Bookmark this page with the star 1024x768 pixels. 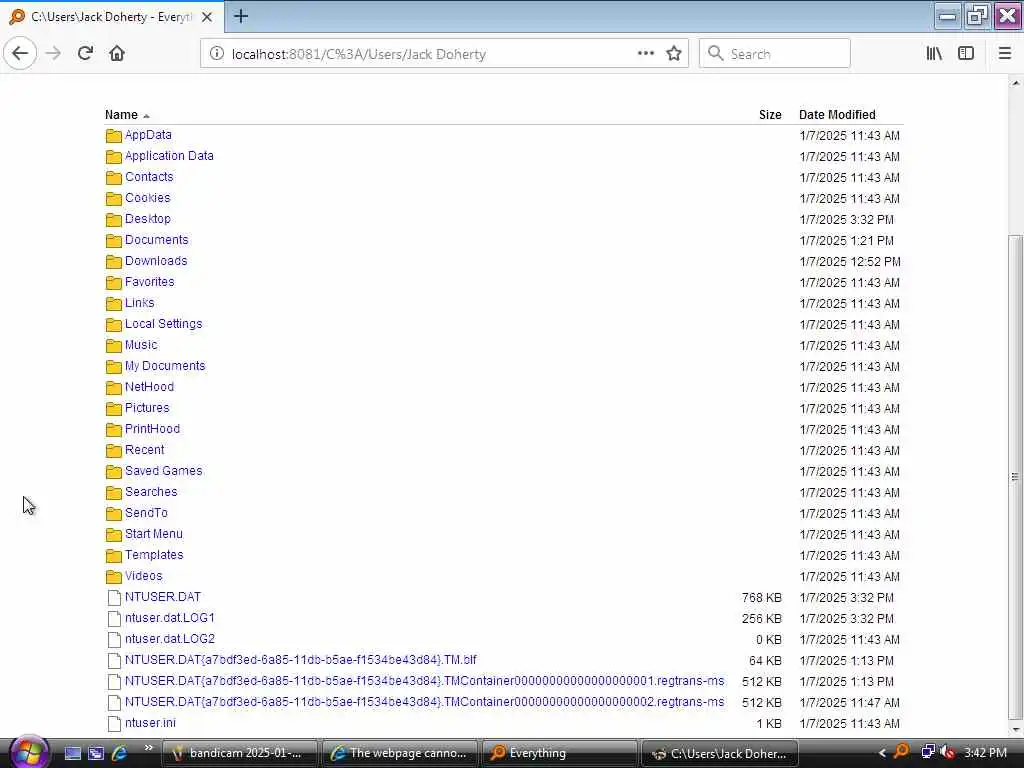click(x=674, y=54)
